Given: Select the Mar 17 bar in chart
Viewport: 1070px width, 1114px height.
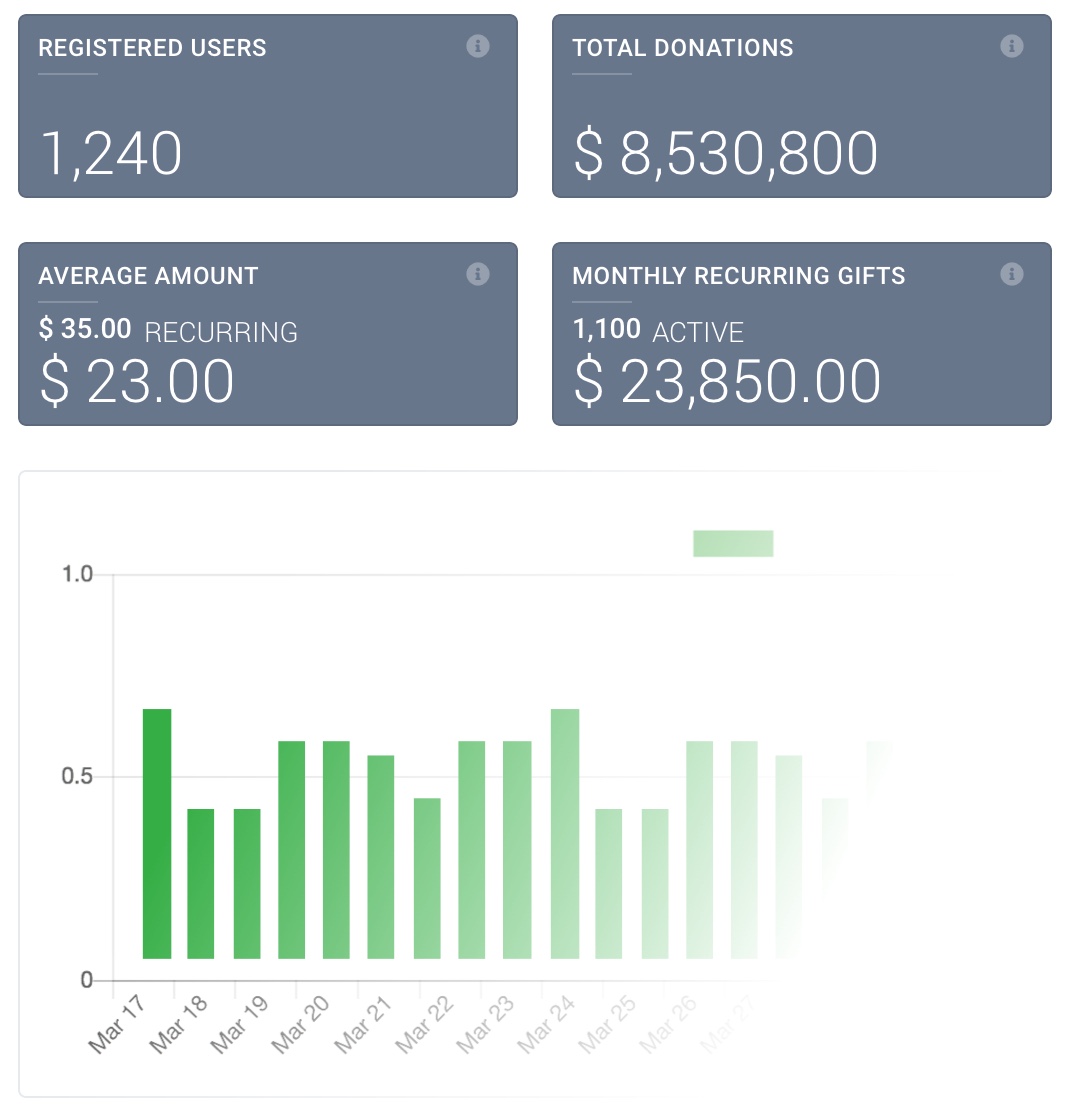Looking at the screenshot, I should tap(157, 833).
